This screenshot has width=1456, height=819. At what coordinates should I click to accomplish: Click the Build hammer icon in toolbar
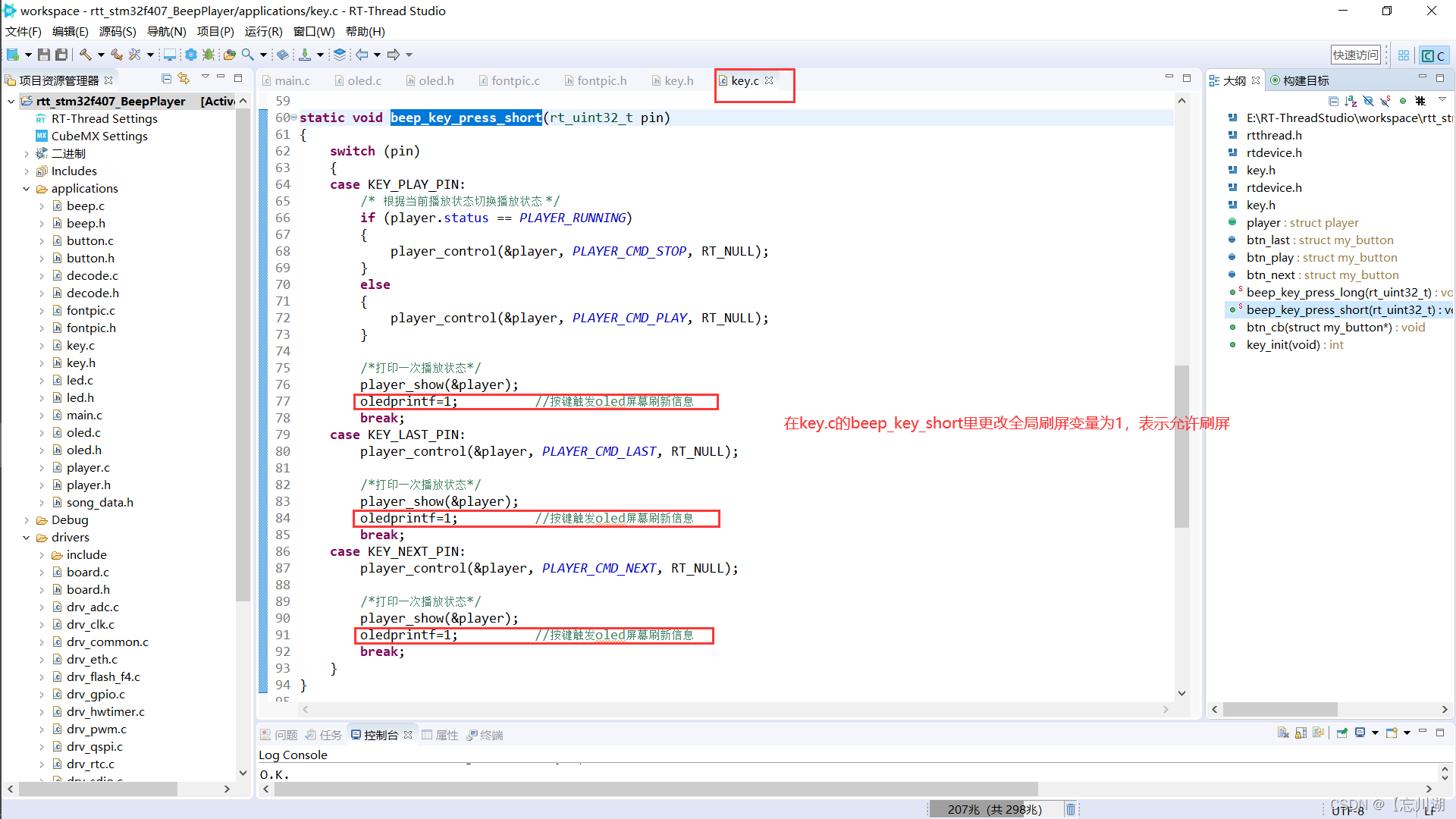coord(86,55)
